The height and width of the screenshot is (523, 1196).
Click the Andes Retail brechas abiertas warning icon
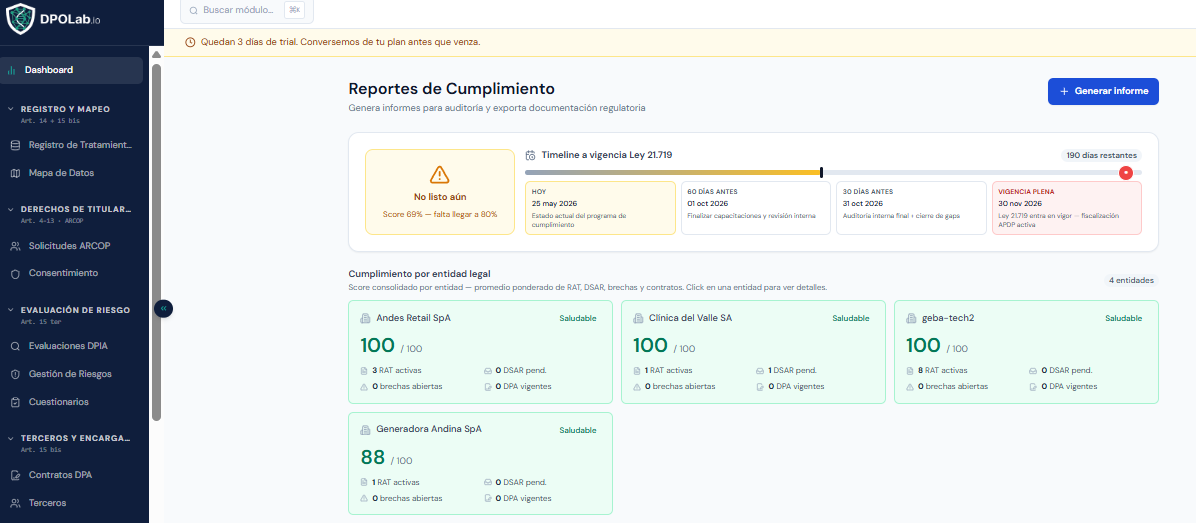pyautogui.click(x=364, y=387)
